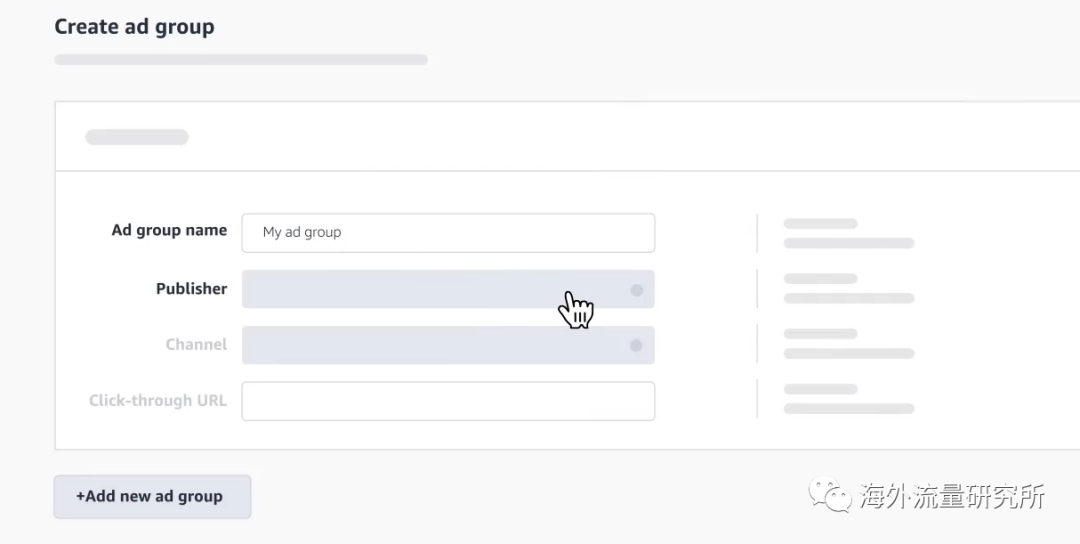Select the 'Click-through URL' label
This screenshot has width=1080, height=544.
point(158,400)
